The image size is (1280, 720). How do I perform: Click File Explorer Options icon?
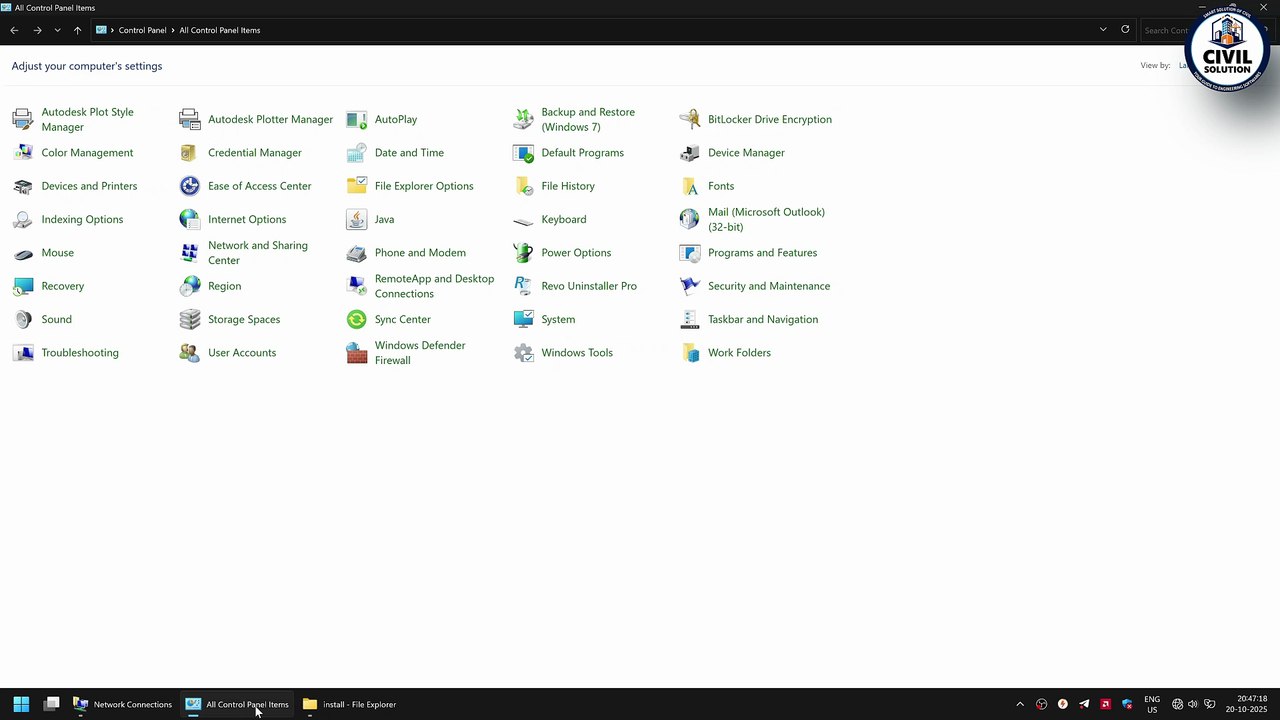(357, 186)
